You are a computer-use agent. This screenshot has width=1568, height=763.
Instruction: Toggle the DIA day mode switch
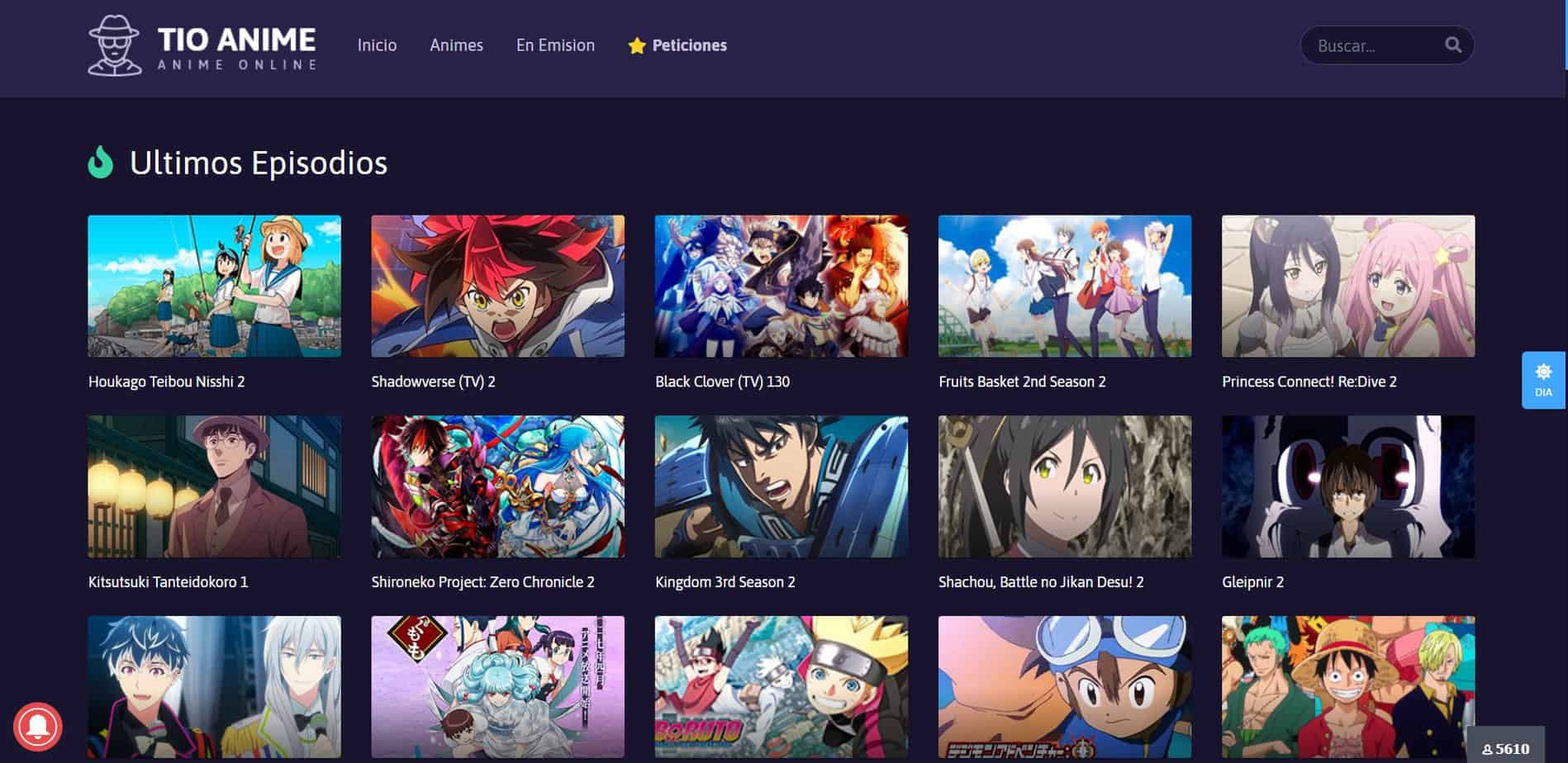click(1542, 380)
